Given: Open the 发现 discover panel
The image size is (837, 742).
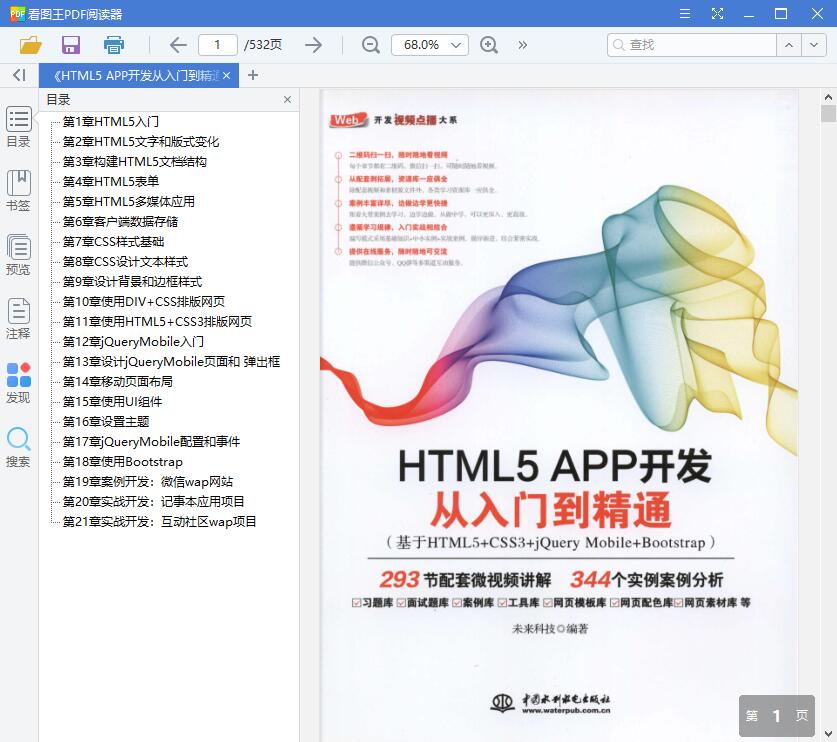Looking at the screenshot, I should coord(16,385).
